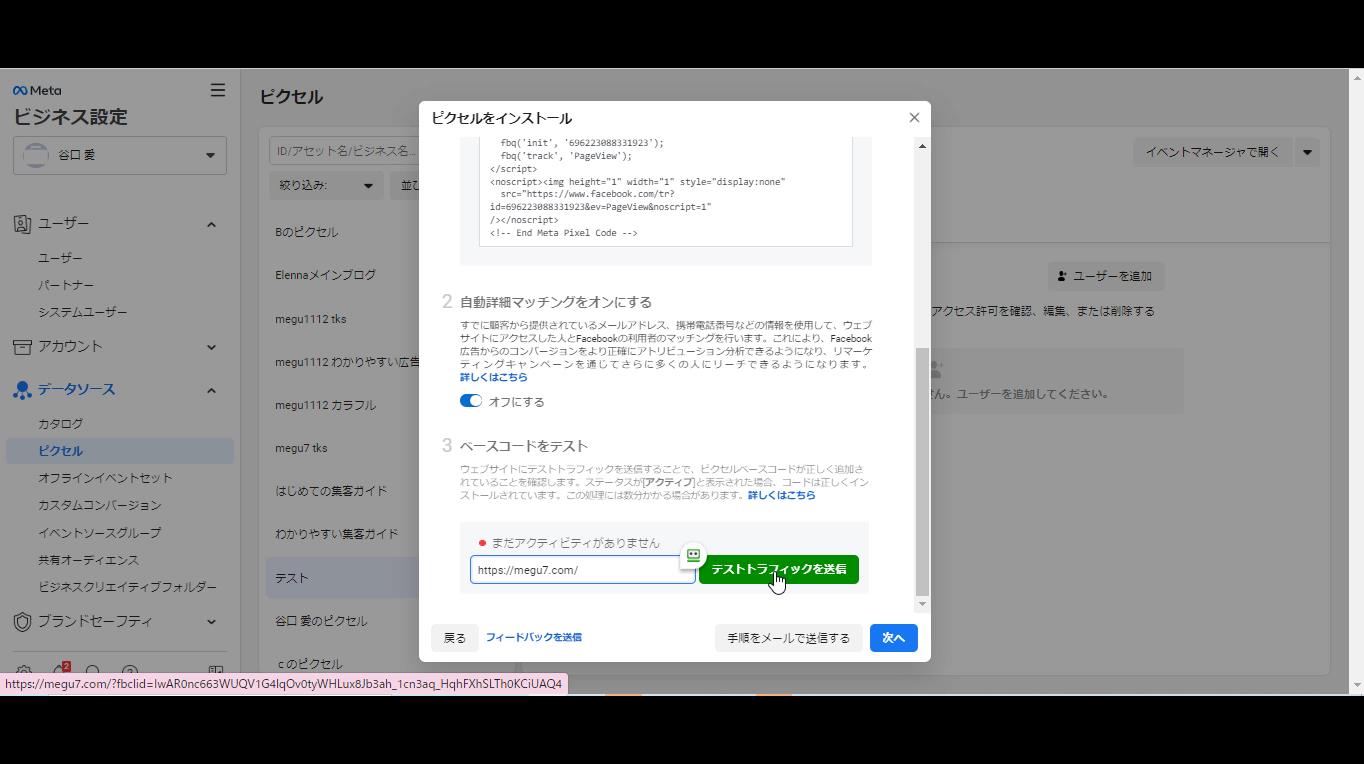Click the 戻る button
This screenshot has width=1364, height=764.
455,638
